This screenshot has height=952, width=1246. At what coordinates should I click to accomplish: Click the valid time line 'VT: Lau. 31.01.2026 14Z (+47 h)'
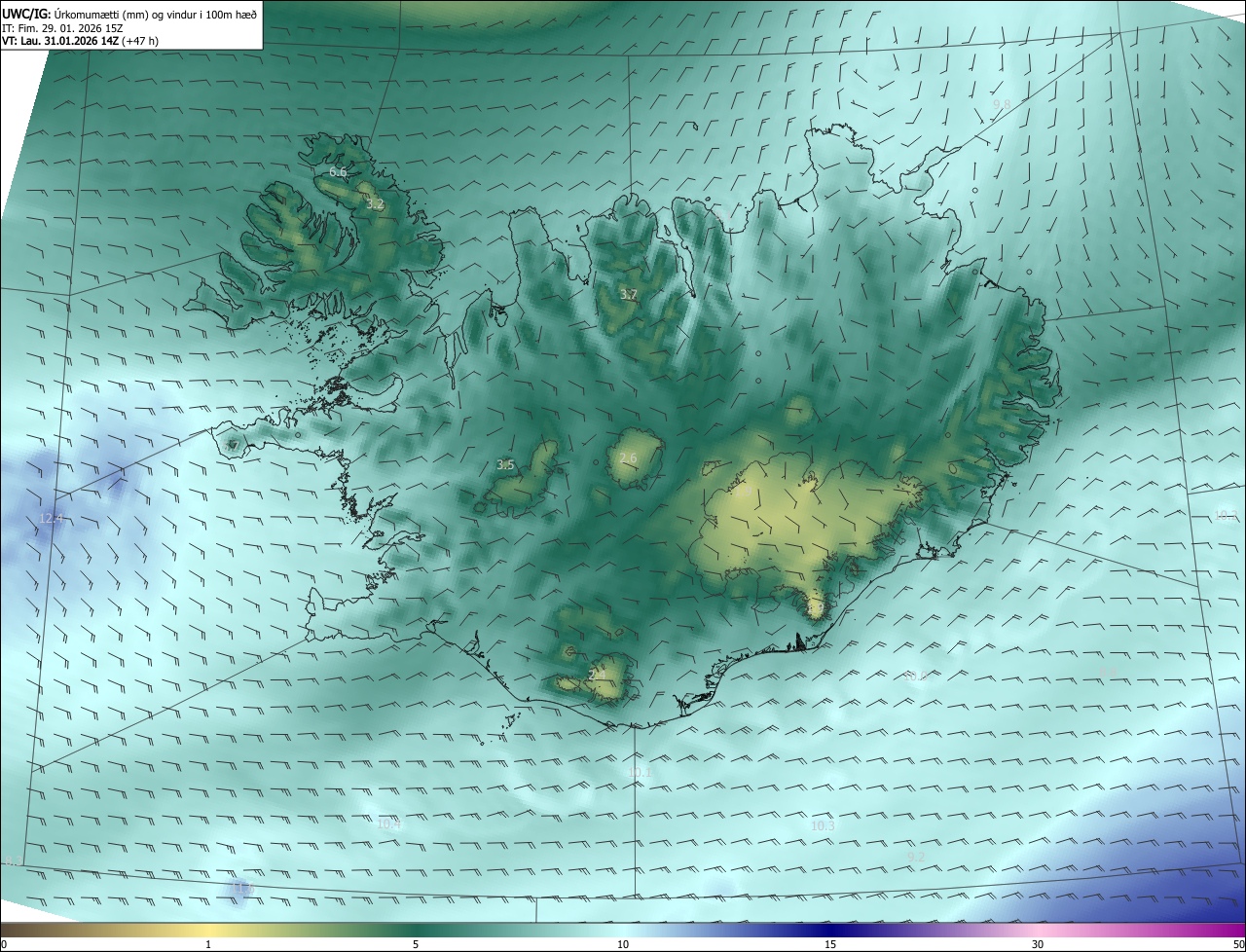click(81, 41)
